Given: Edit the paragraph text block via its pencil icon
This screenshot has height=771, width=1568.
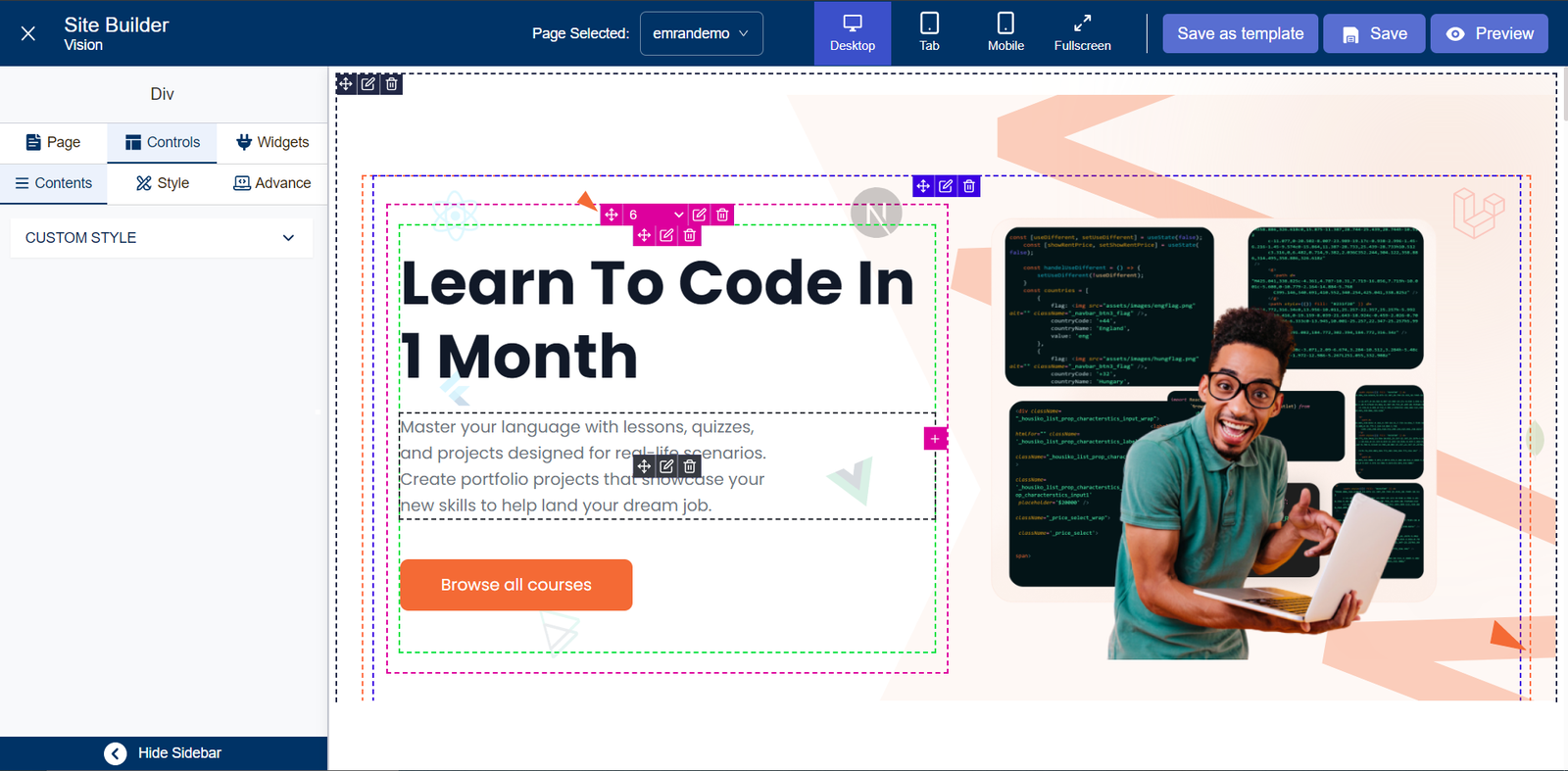Looking at the screenshot, I should 666,466.
